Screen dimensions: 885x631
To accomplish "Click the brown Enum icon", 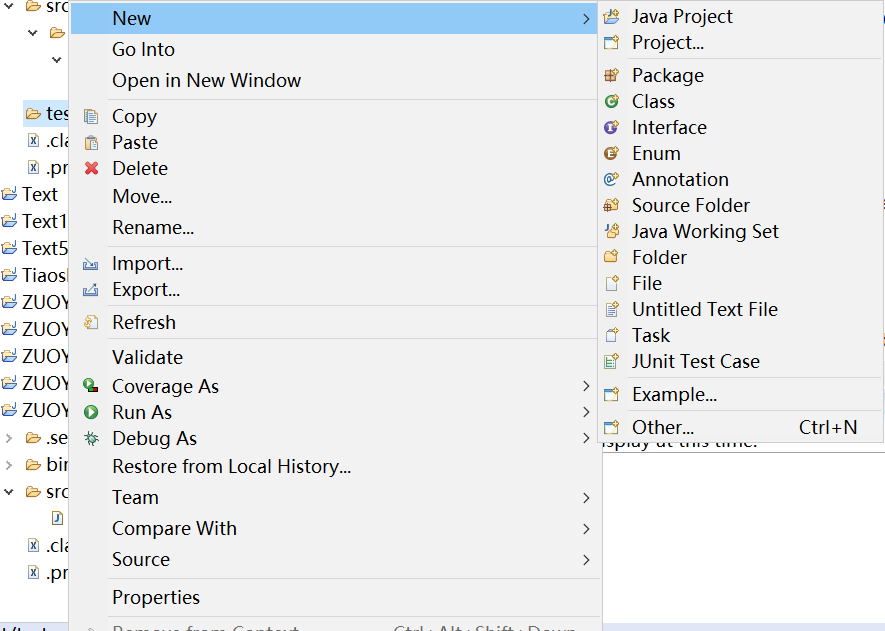I will click(x=611, y=153).
